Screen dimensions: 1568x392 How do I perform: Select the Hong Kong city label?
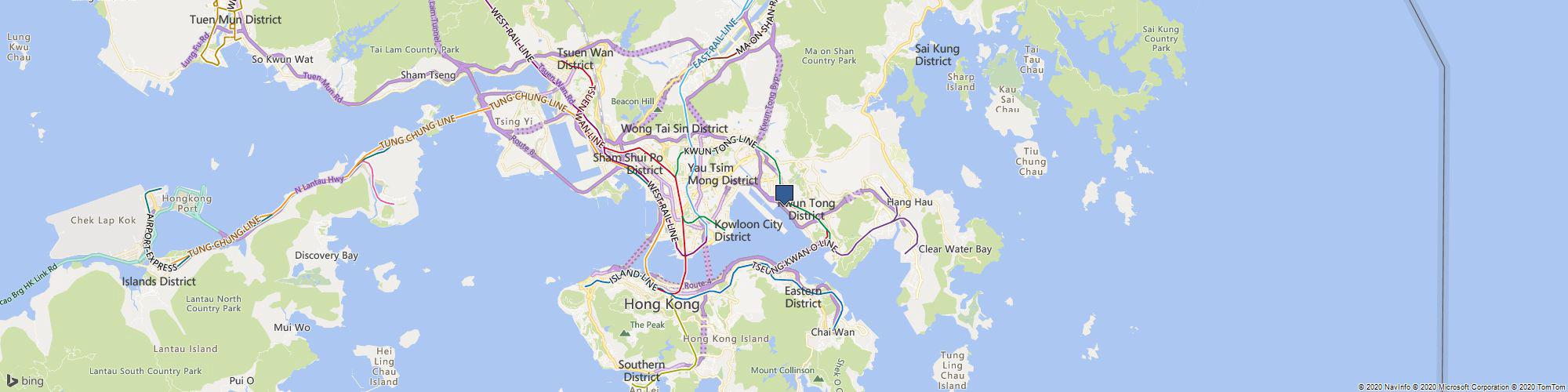(x=661, y=303)
